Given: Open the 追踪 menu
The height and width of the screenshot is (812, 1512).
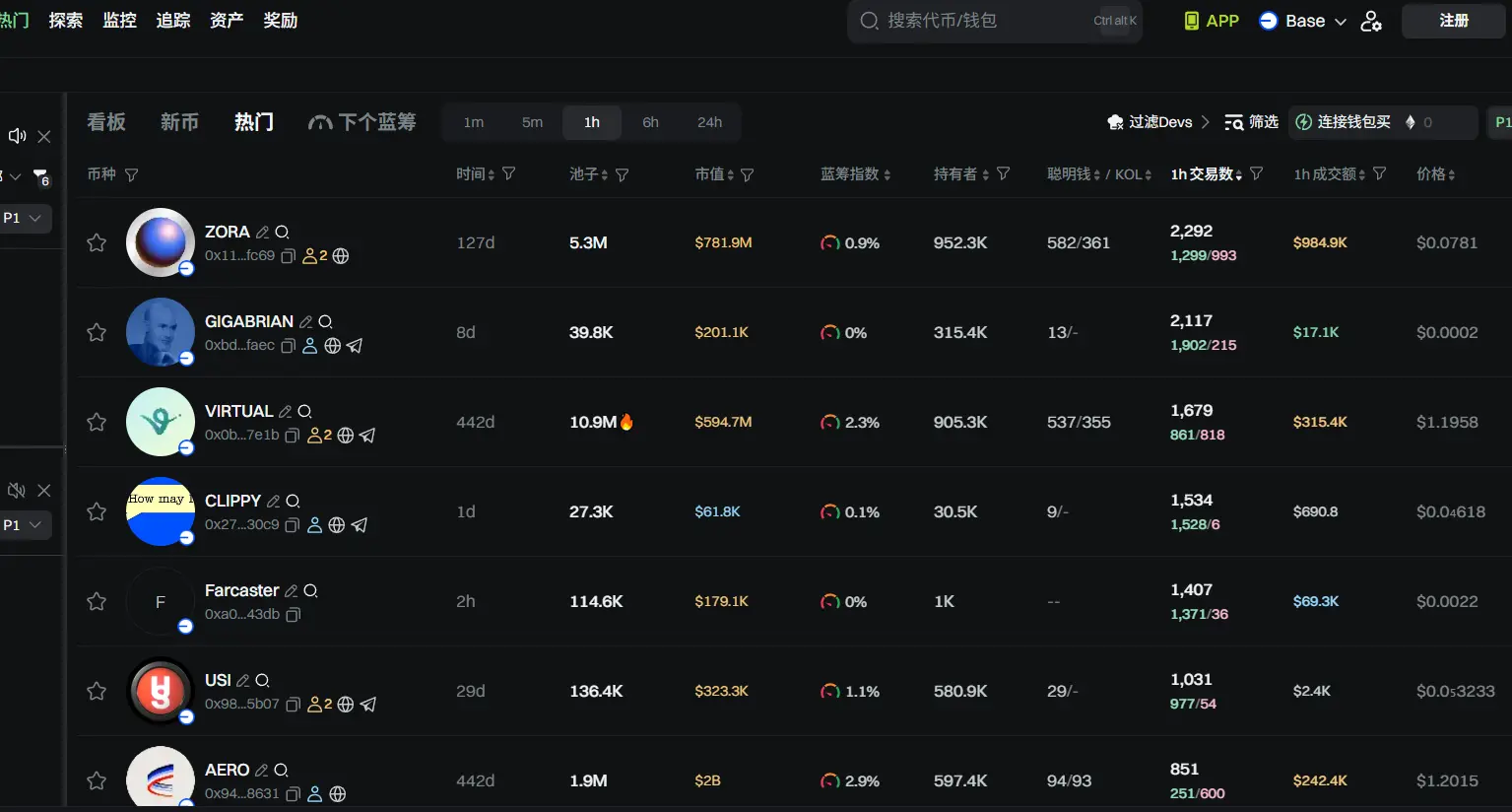Looking at the screenshot, I should point(173,21).
